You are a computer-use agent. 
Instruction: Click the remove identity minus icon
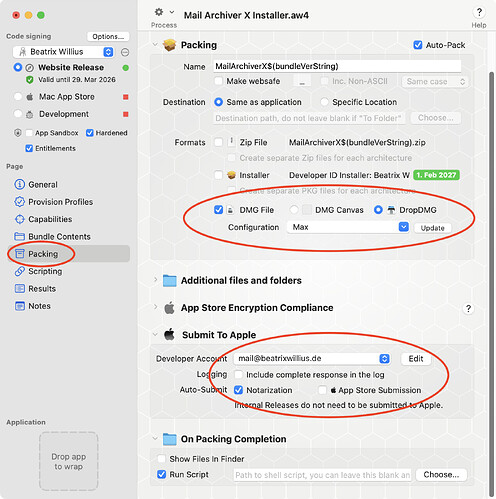pos(125,52)
